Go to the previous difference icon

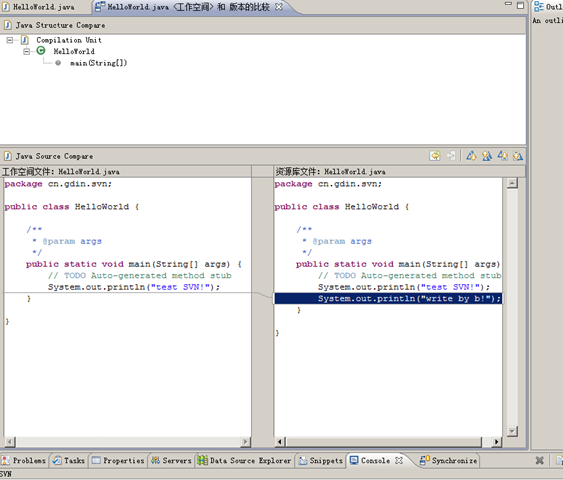tap(487, 156)
